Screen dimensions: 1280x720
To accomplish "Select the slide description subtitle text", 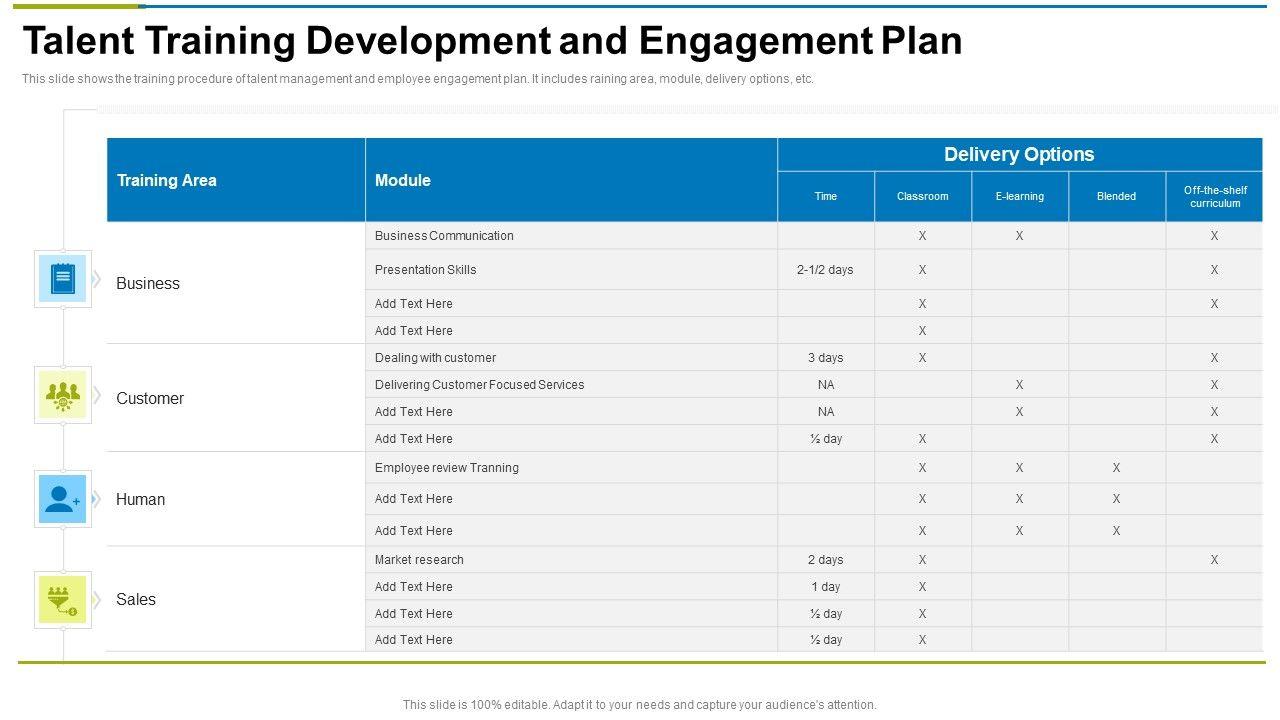I will 418,79.
